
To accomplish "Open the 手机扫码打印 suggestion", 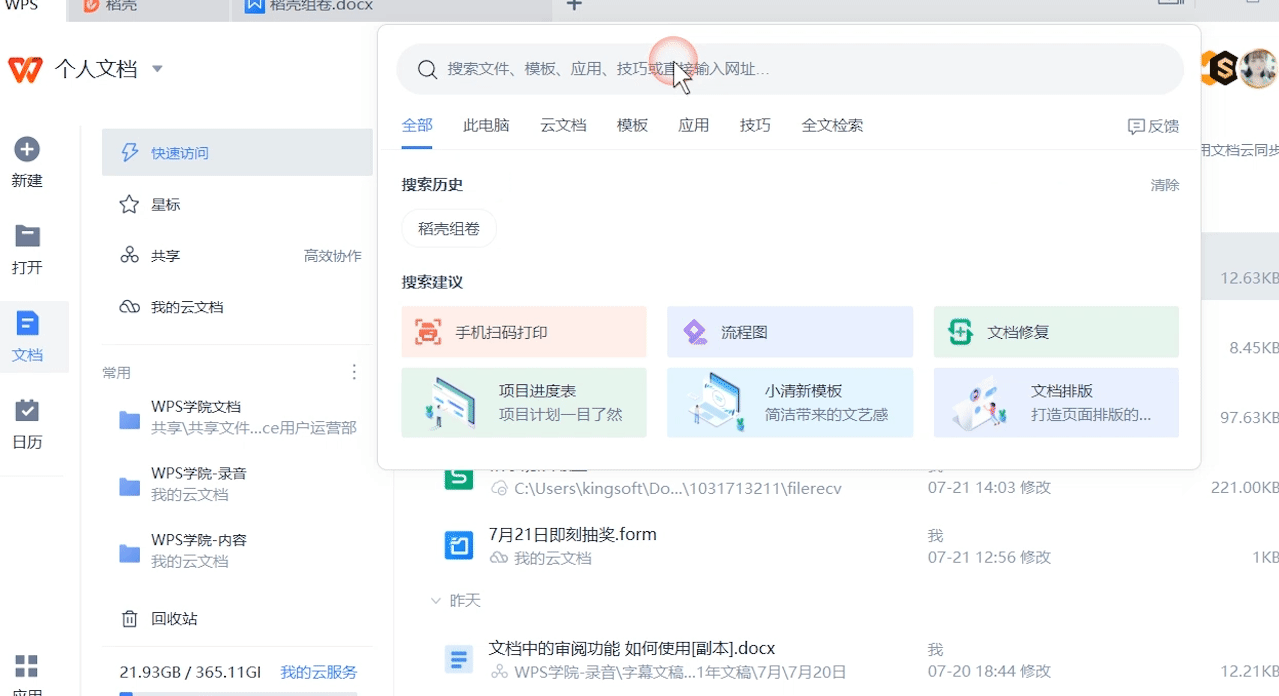I will [x=524, y=332].
